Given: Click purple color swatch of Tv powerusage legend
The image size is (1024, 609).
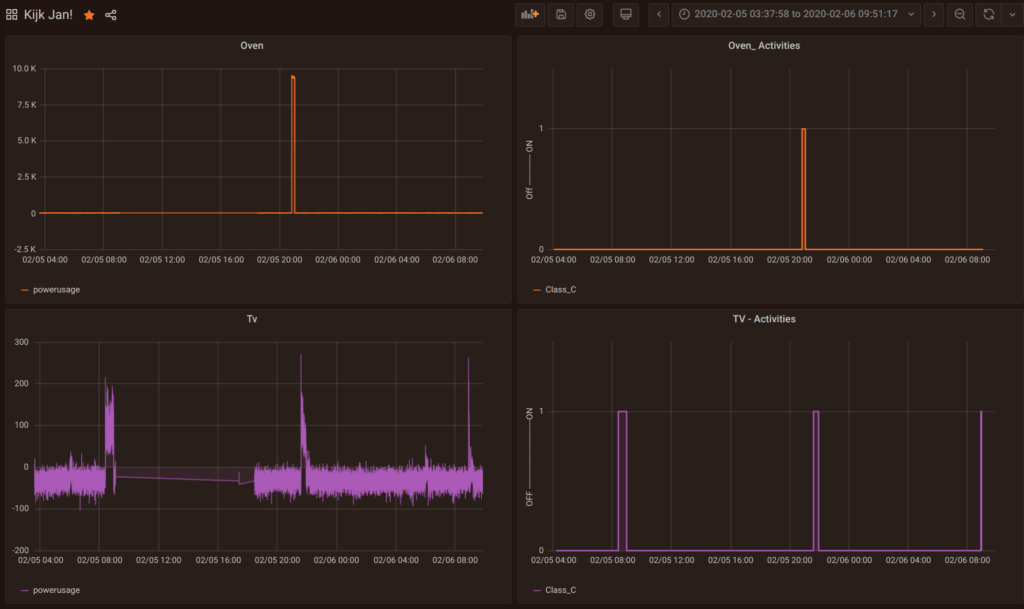Looking at the screenshot, I should (x=25, y=590).
